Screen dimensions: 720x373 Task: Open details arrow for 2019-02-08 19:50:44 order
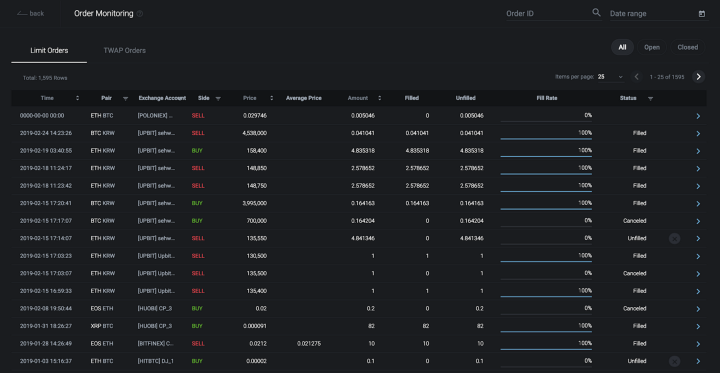(698, 309)
